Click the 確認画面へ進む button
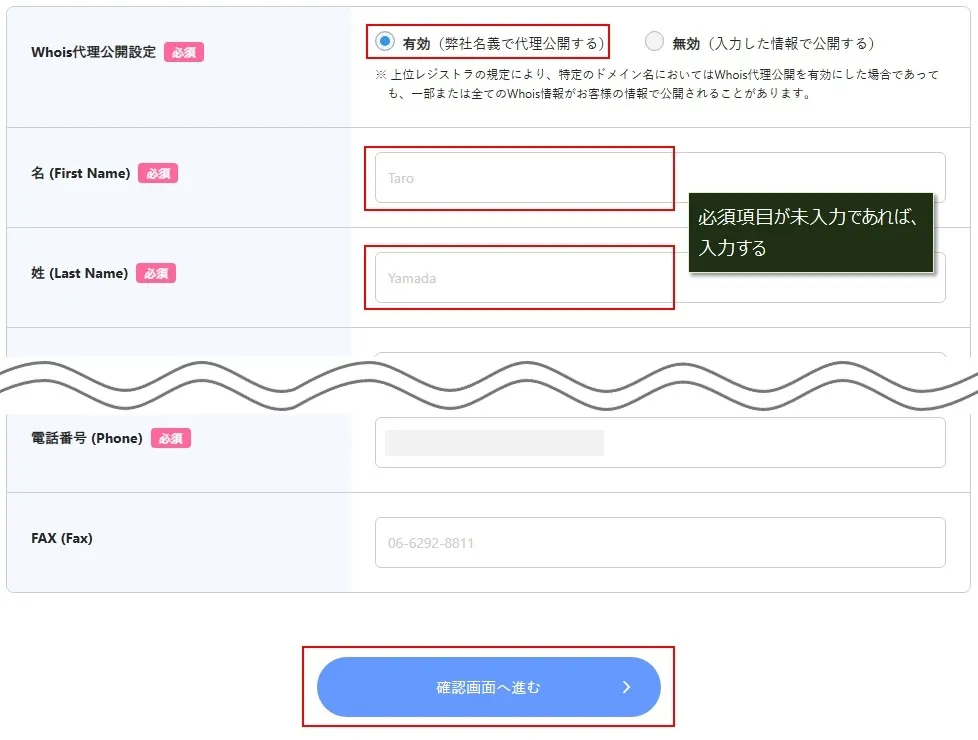Image resolution: width=978 pixels, height=740 pixels. 488,687
